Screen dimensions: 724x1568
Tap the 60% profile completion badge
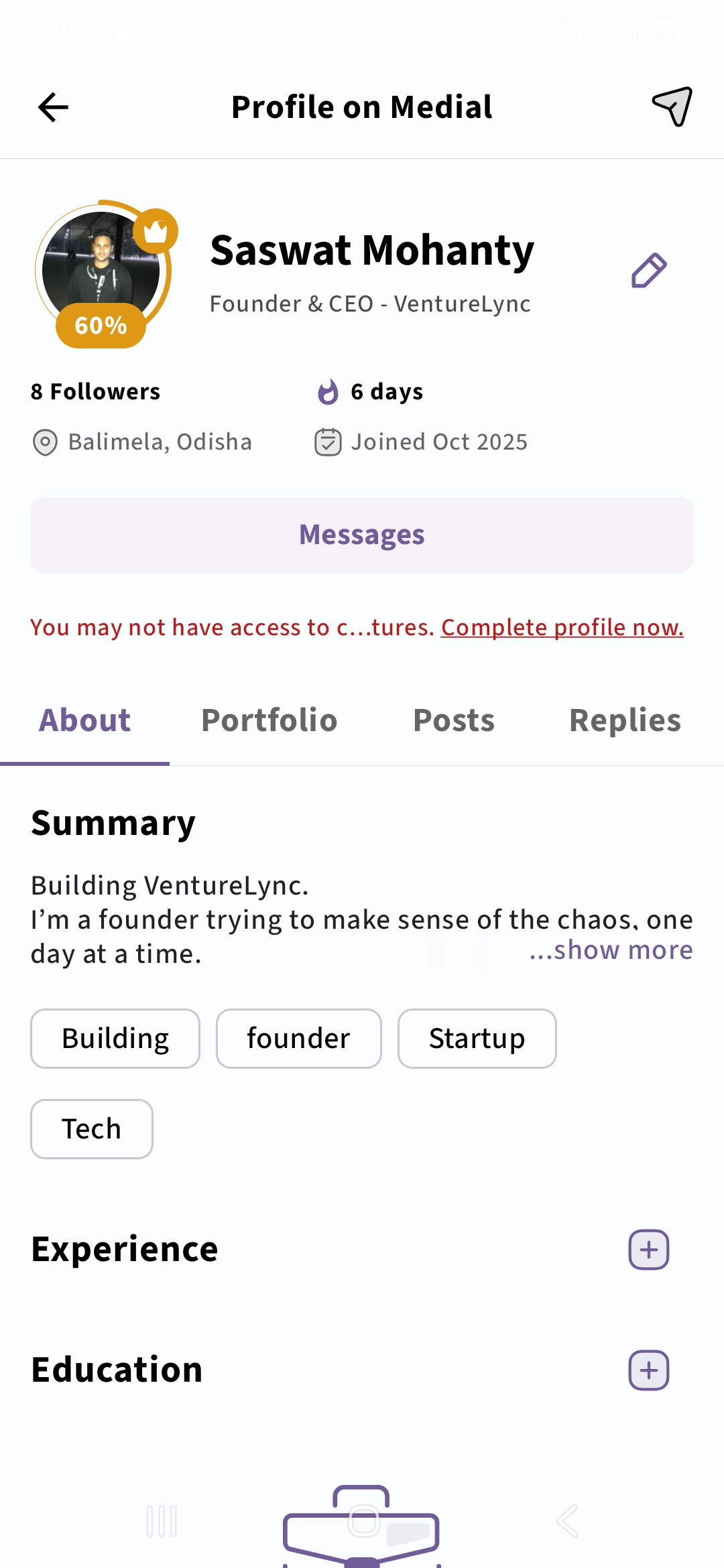[101, 326]
